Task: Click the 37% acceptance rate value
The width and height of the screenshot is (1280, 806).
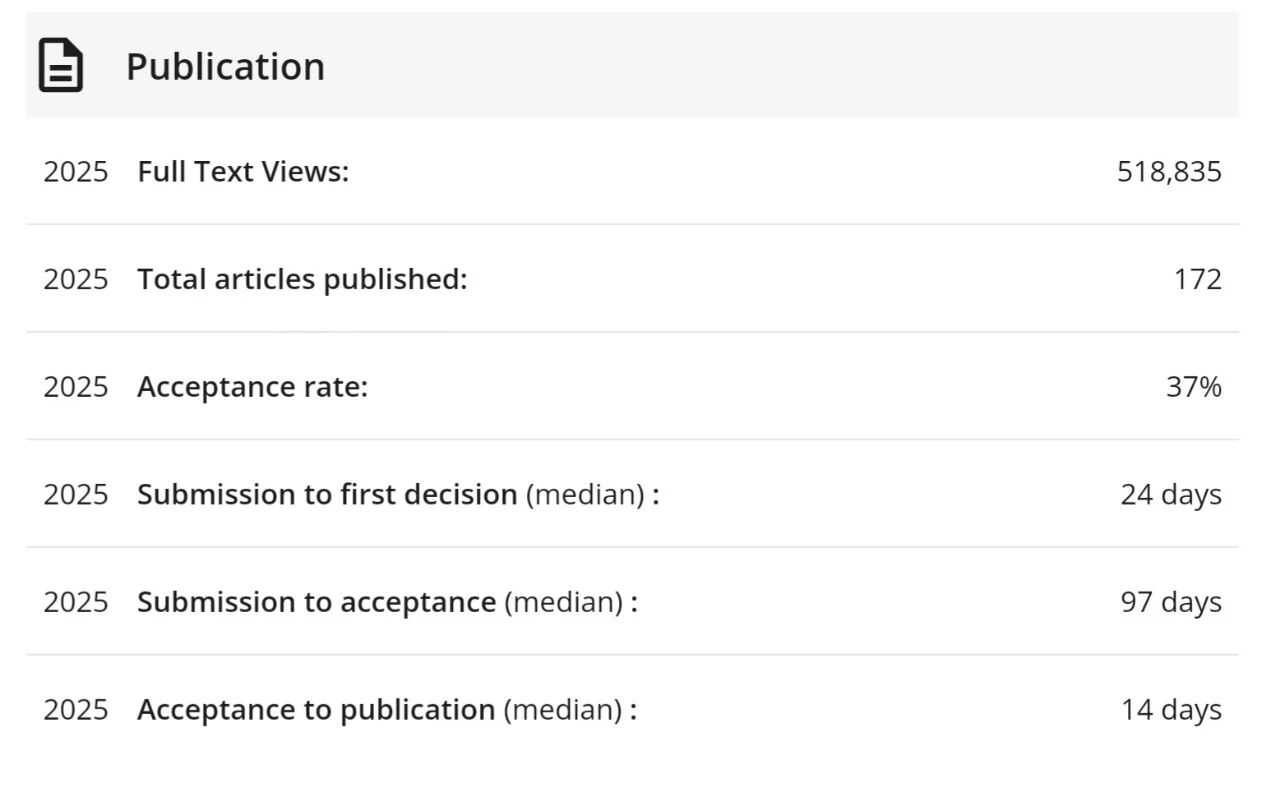Action: pyautogui.click(x=1193, y=387)
